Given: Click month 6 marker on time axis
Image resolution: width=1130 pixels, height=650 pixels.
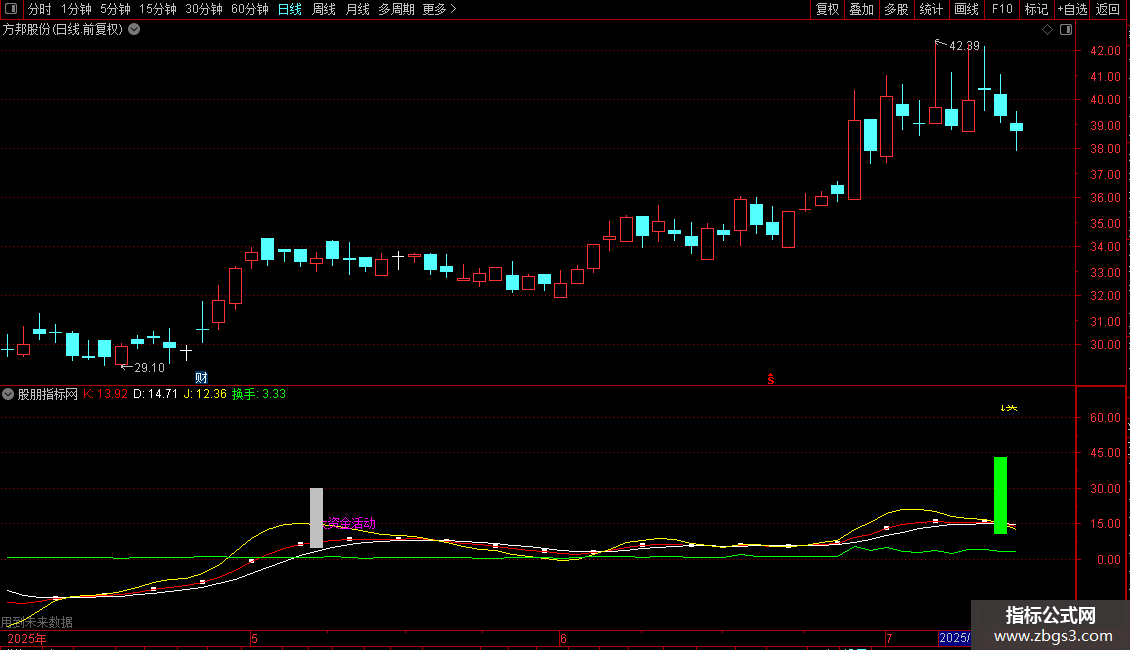Looking at the screenshot, I should click(x=564, y=638).
